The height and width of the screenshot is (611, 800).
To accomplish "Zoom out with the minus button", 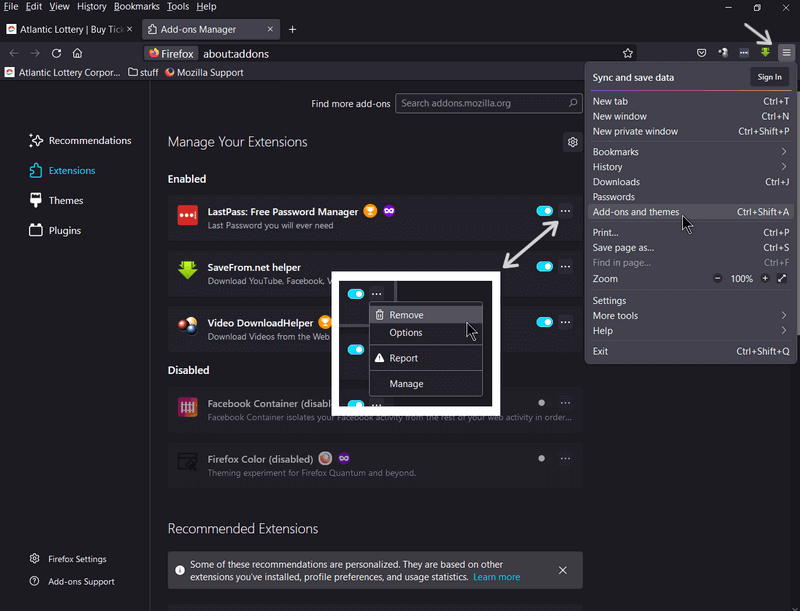I will (x=717, y=278).
